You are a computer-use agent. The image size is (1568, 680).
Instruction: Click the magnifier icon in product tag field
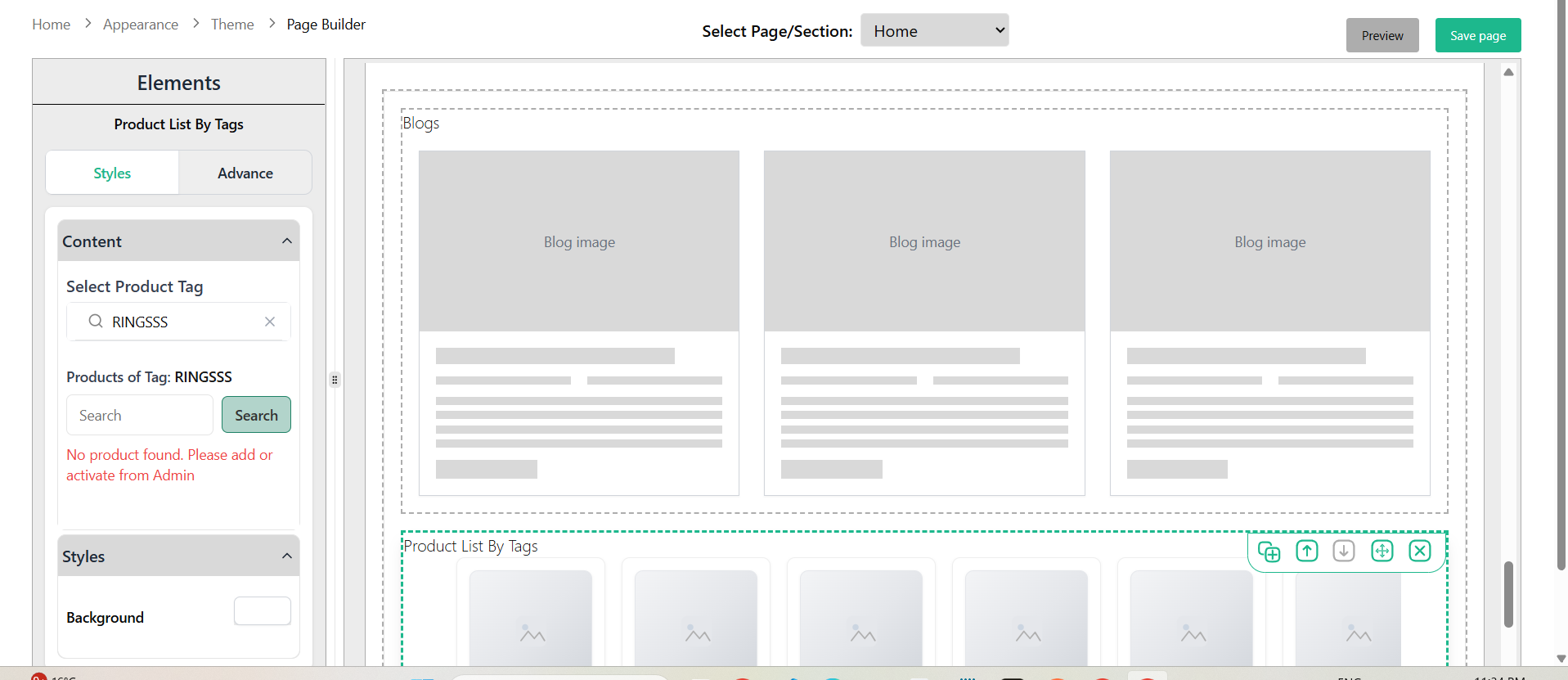click(96, 321)
